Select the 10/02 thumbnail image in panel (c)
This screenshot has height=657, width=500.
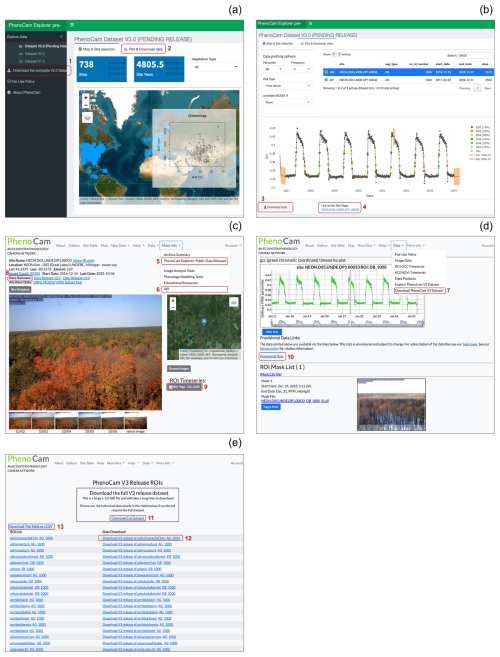pos(20,420)
